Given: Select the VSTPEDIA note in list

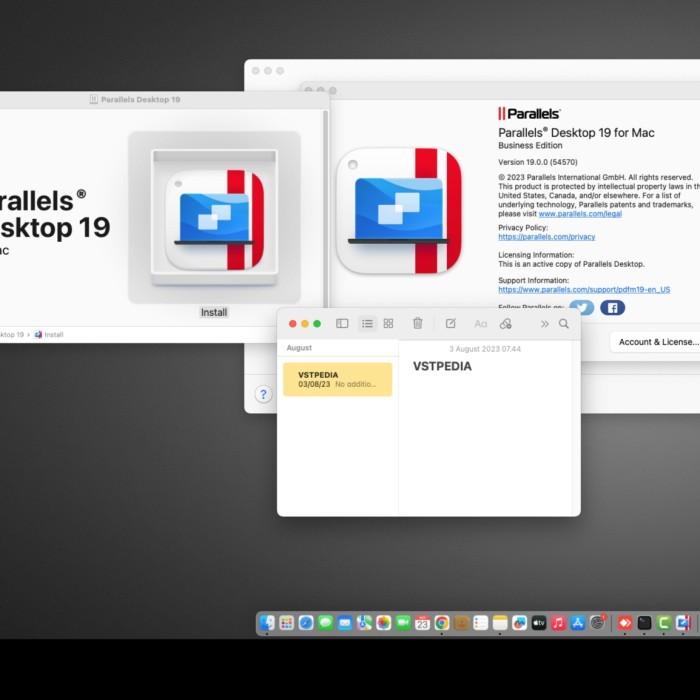Looking at the screenshot, I should (x=337, y=379).
